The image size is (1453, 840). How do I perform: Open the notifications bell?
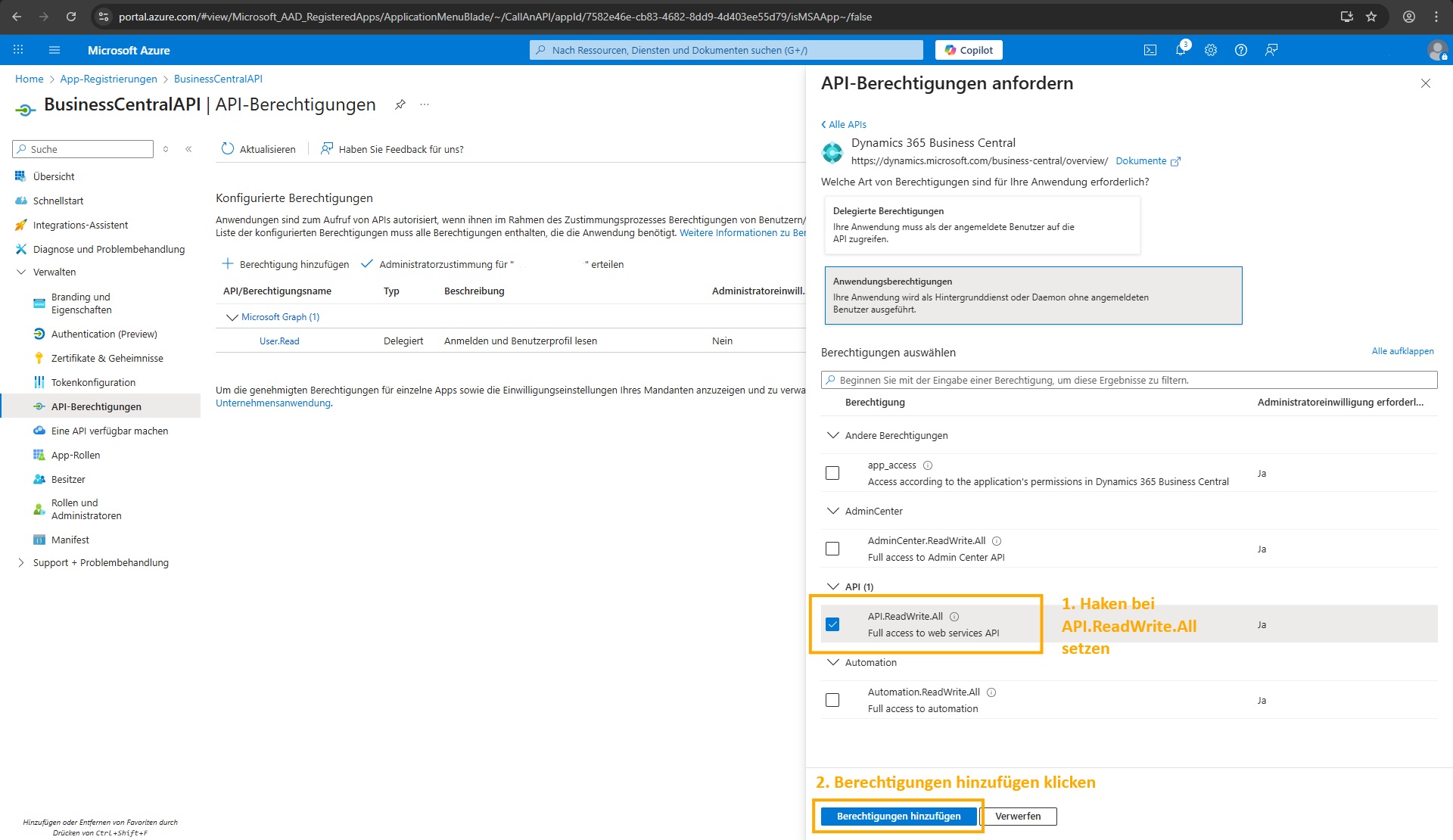(x=1181, y=50)
